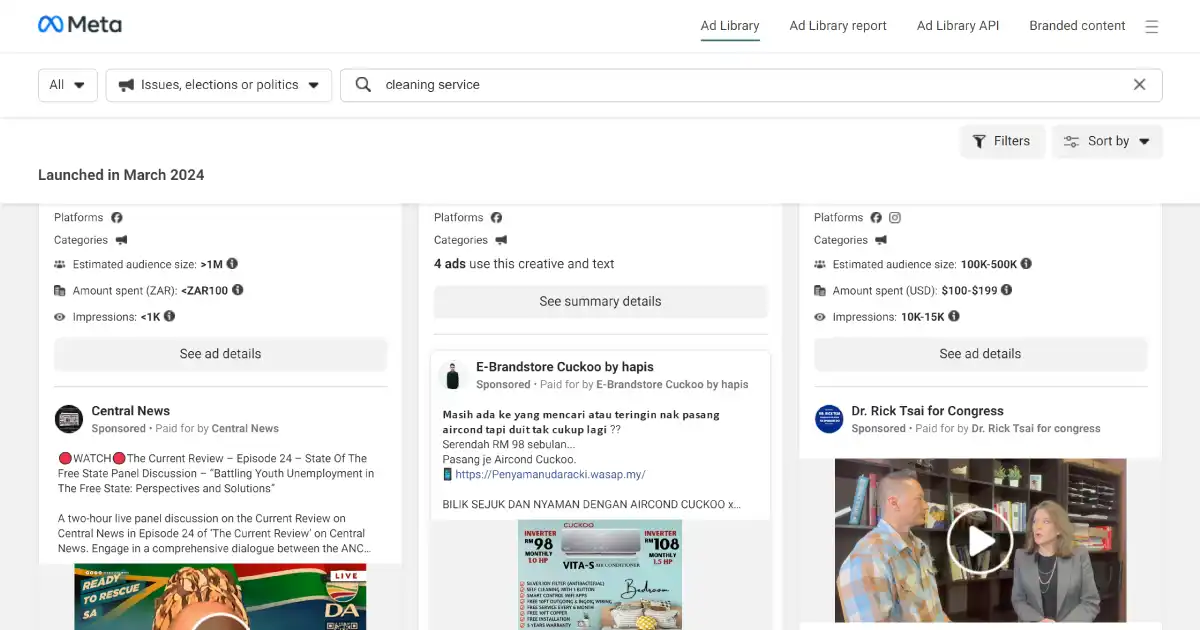Open the Ad Library API tab

click(958, 26)
